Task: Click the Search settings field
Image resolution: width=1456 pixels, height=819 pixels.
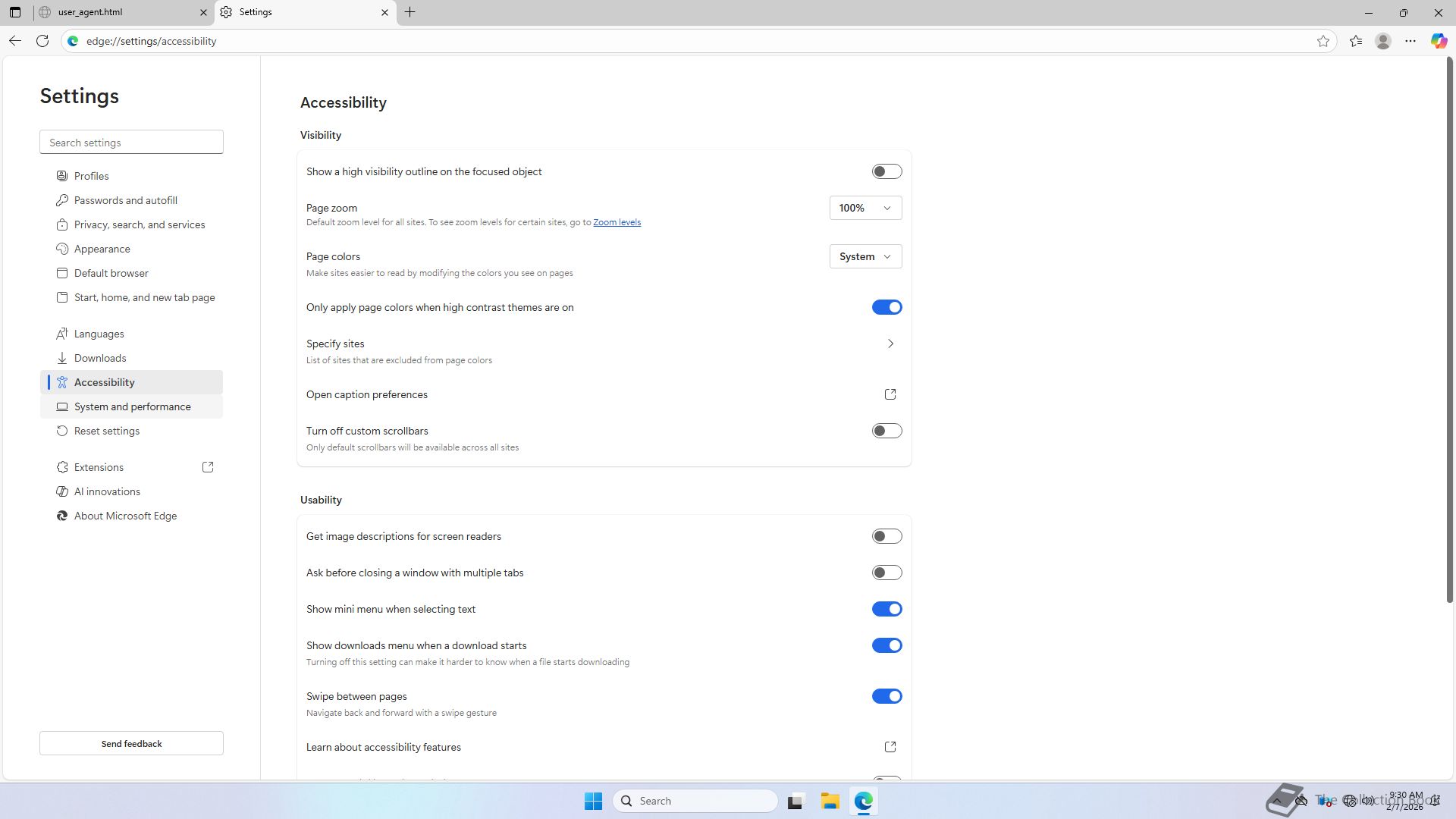Action: [131, 143]
